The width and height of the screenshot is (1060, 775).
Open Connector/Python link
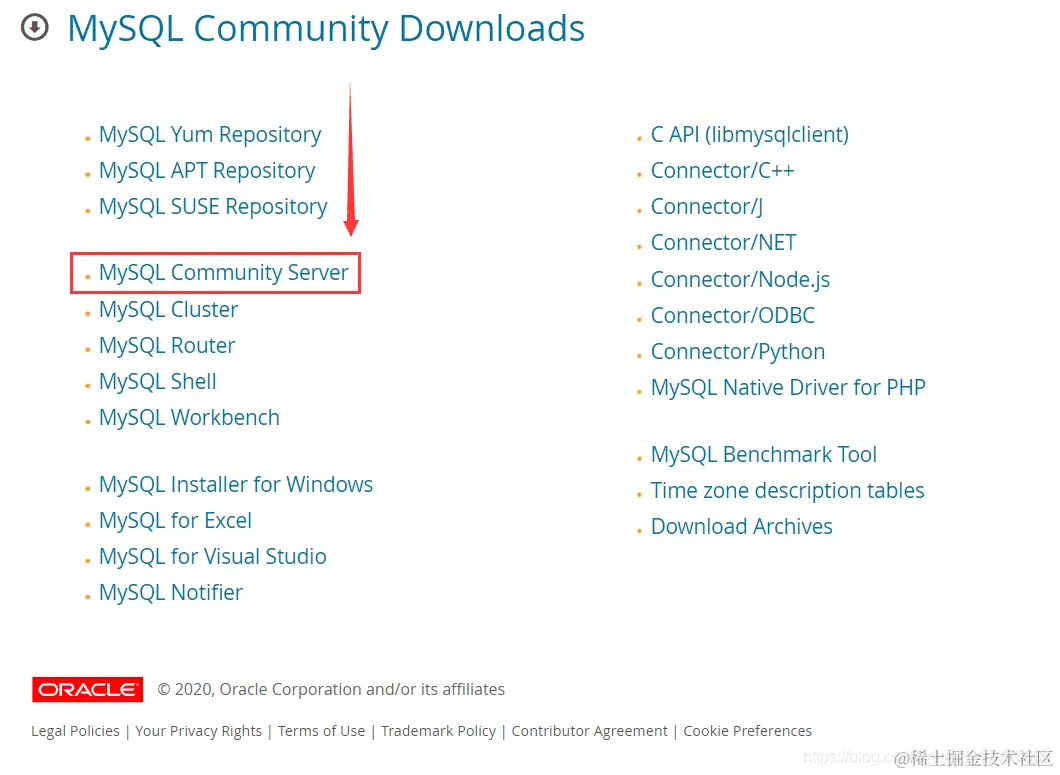coord(738,352)
